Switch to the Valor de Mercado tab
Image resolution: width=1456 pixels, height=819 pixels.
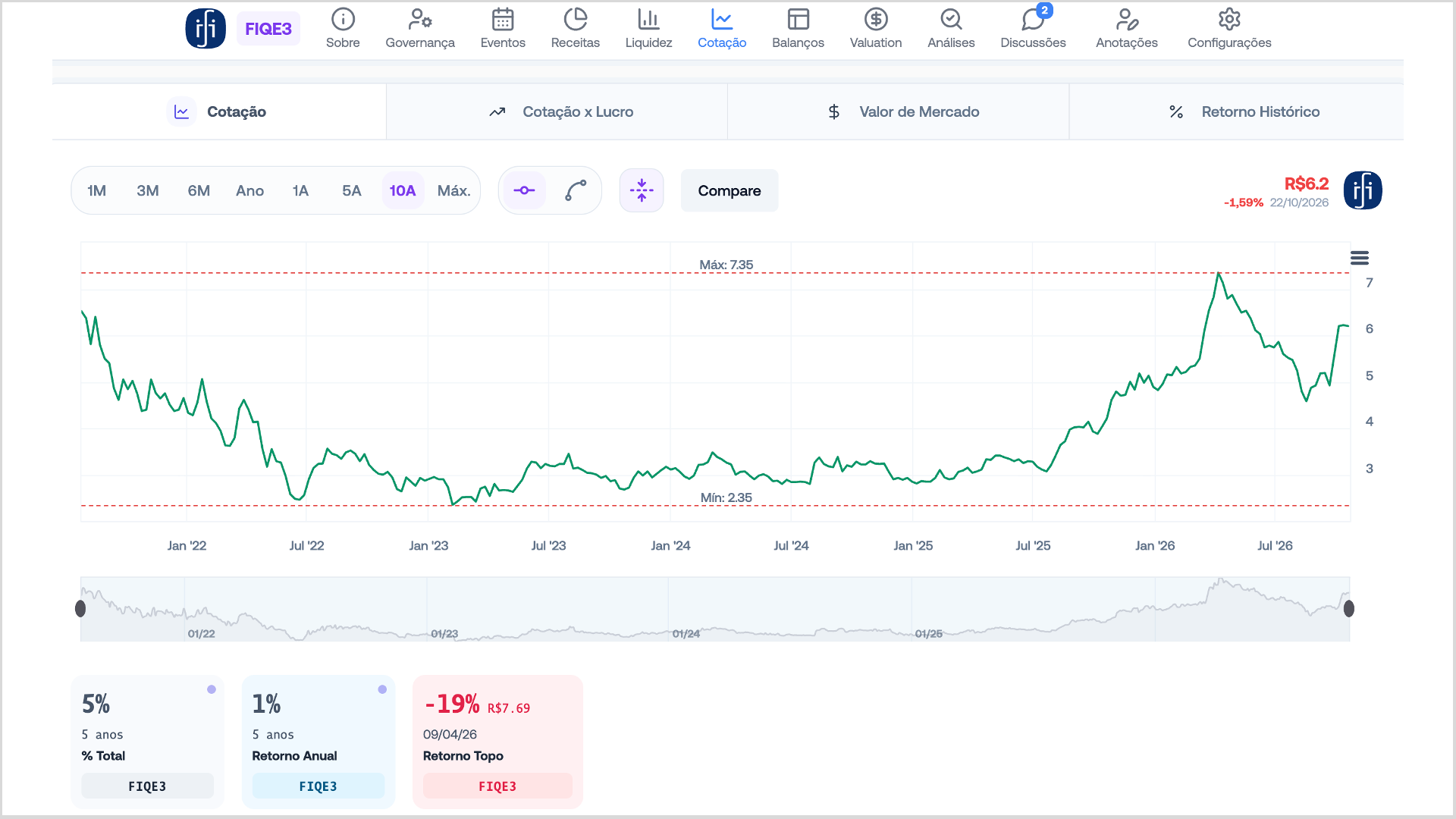click(x=898, y=111)
